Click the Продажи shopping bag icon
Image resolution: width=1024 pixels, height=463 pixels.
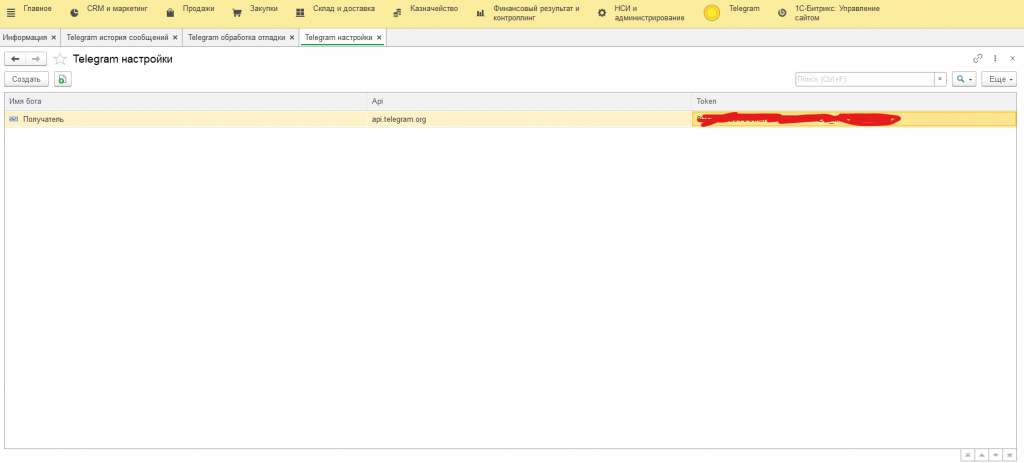coord(170,12)
